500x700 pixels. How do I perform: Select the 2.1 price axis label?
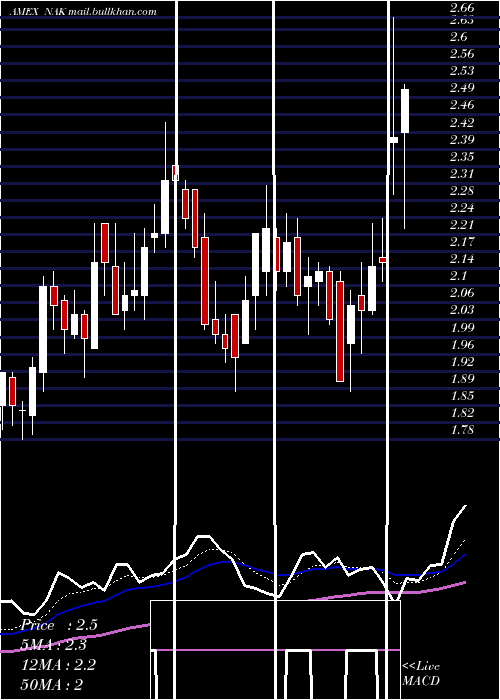(458, 276)
